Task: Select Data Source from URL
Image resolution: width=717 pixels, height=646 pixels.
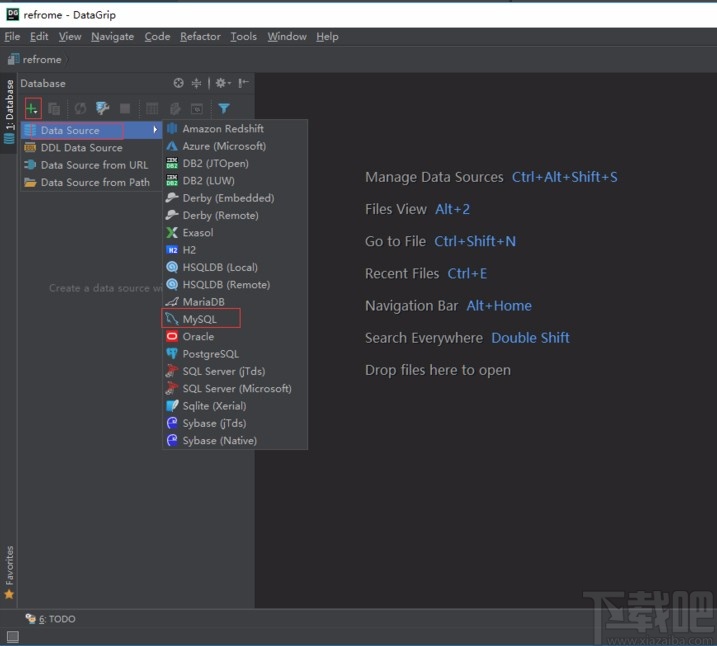Action: (x=91, y=165)
